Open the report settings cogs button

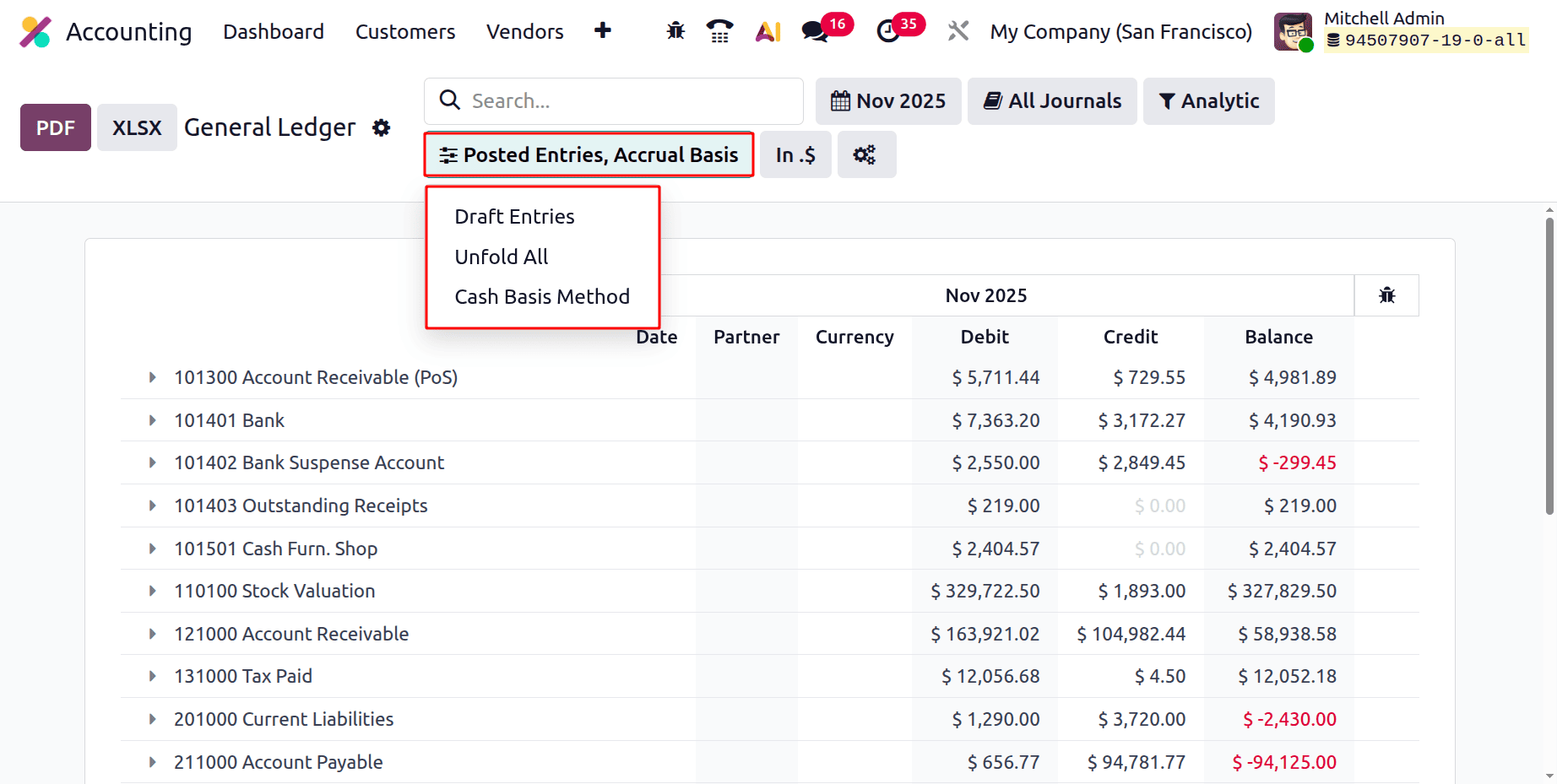pyautogui.click(x=865, y=154)
